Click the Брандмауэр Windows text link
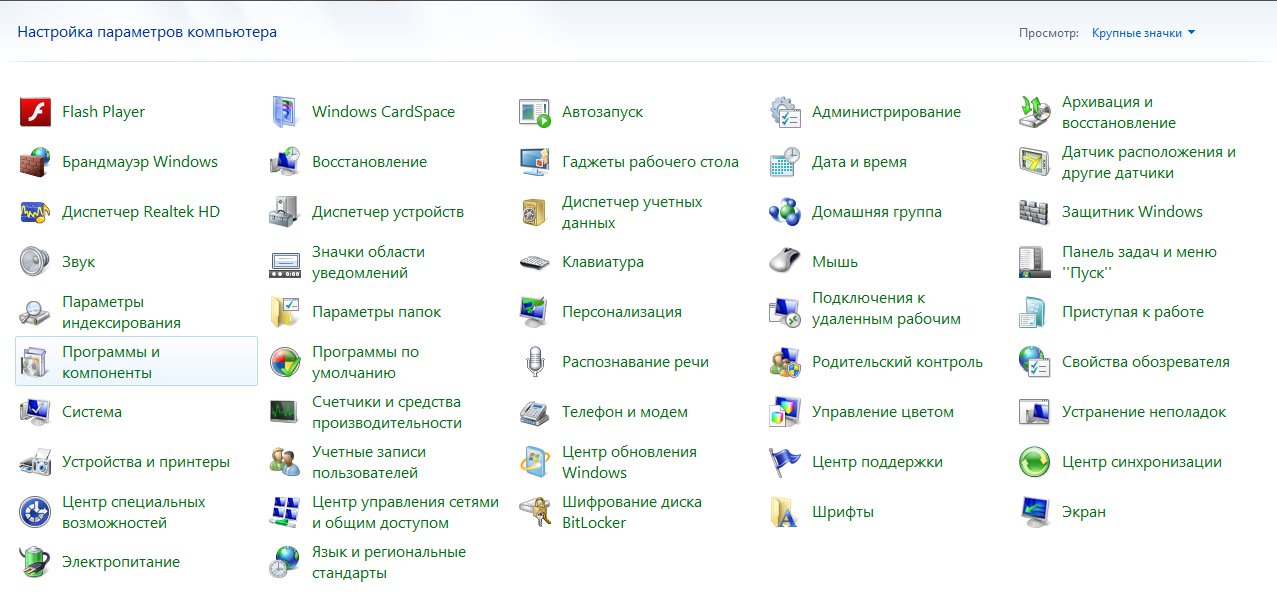 pyautogui.click(x=140, y=162)
